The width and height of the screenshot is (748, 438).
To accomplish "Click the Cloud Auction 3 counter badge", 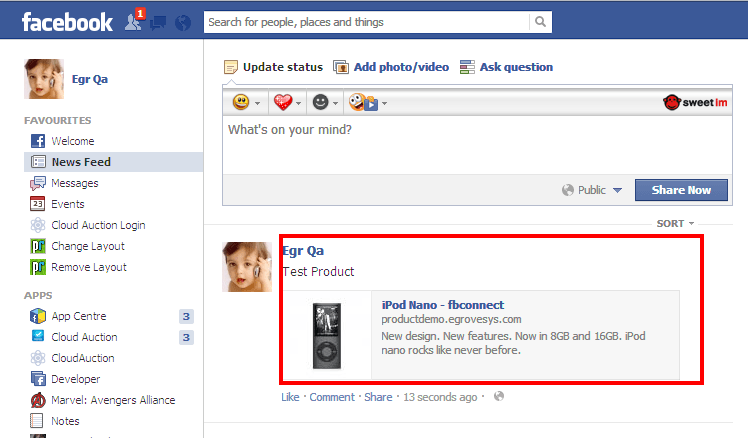I will click(187, 337).
